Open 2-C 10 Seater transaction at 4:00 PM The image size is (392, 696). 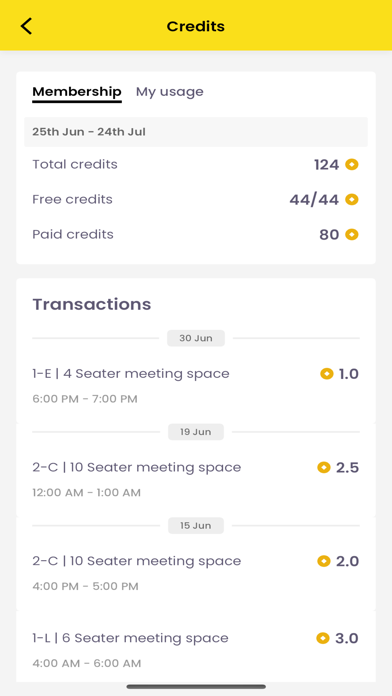[x=196, y=573]
